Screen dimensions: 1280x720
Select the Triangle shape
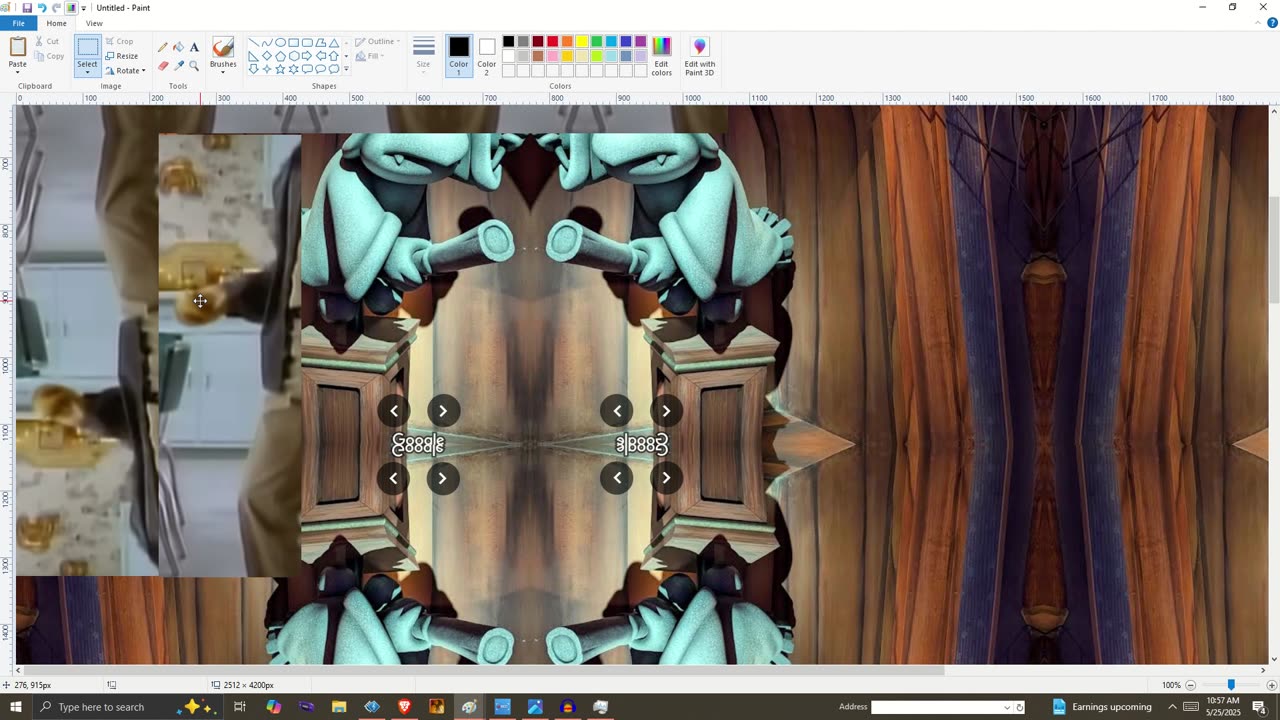333,43
